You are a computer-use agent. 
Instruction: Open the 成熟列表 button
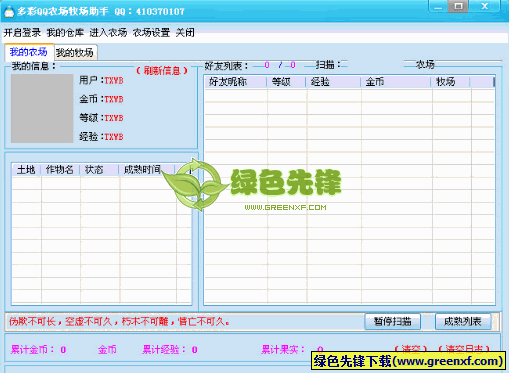tap(463, 321)
